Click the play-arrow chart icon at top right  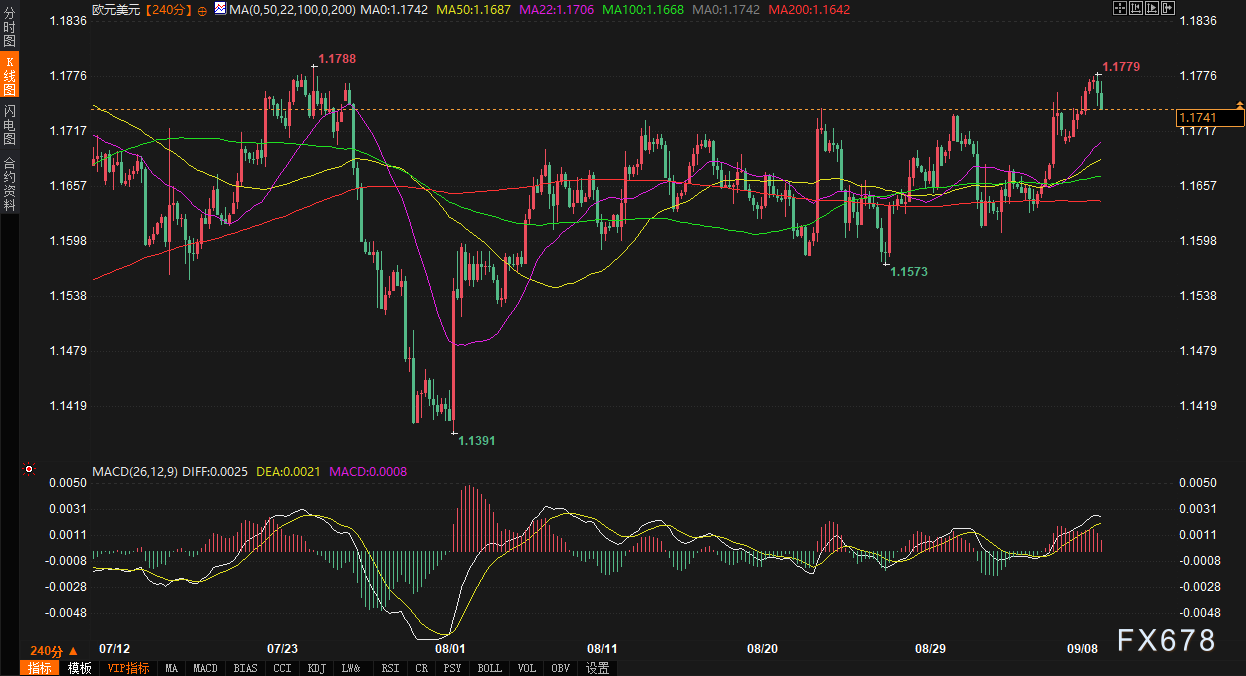[1150, 9]
